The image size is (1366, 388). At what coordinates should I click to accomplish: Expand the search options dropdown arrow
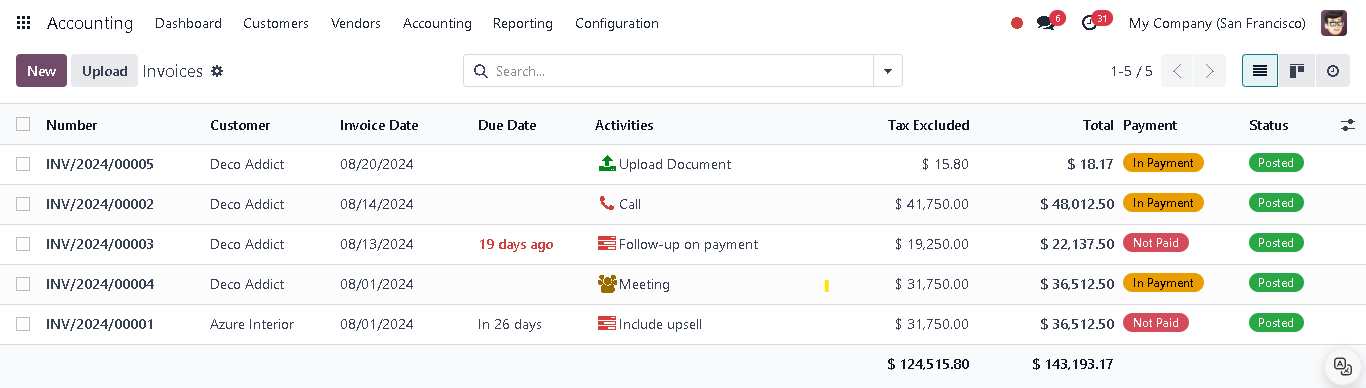pyautogui.click(x=887, y=71)
